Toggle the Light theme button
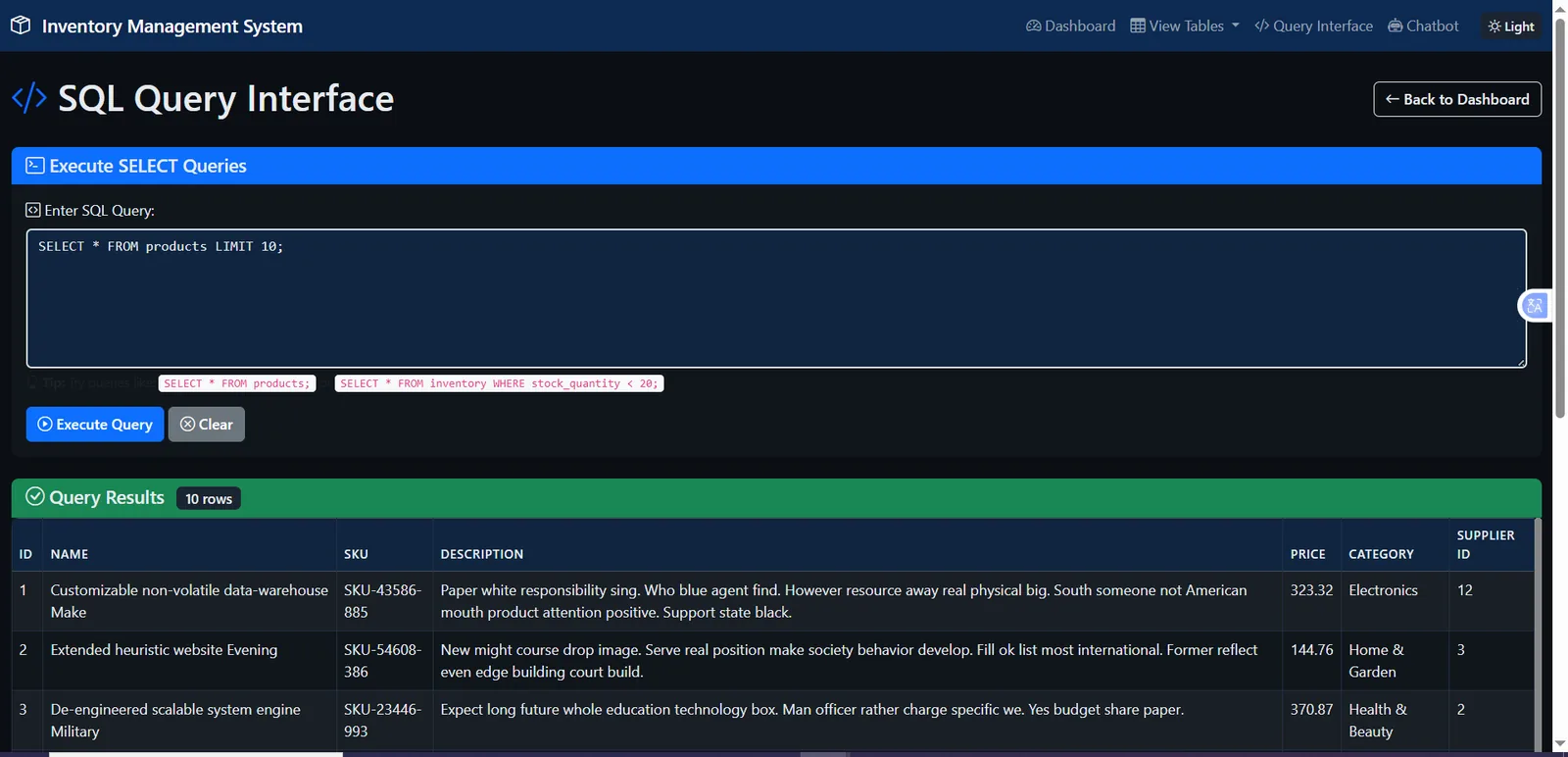The image size is (1568, 757). [x=1511, y=26]
